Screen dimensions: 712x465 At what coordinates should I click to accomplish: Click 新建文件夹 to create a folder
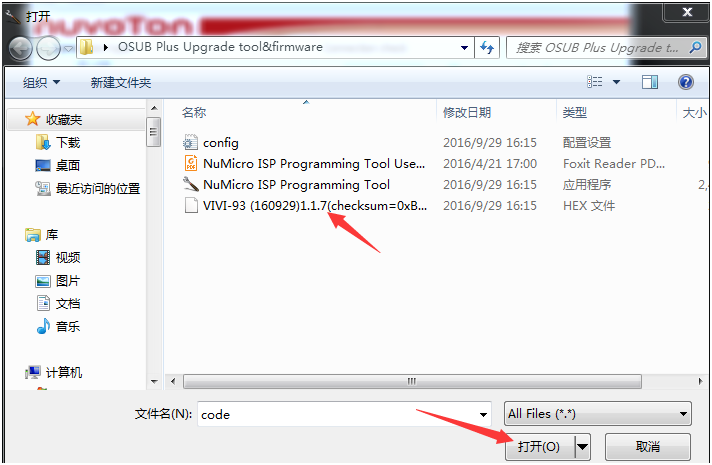pyautogui.click(x=120, y=82)
